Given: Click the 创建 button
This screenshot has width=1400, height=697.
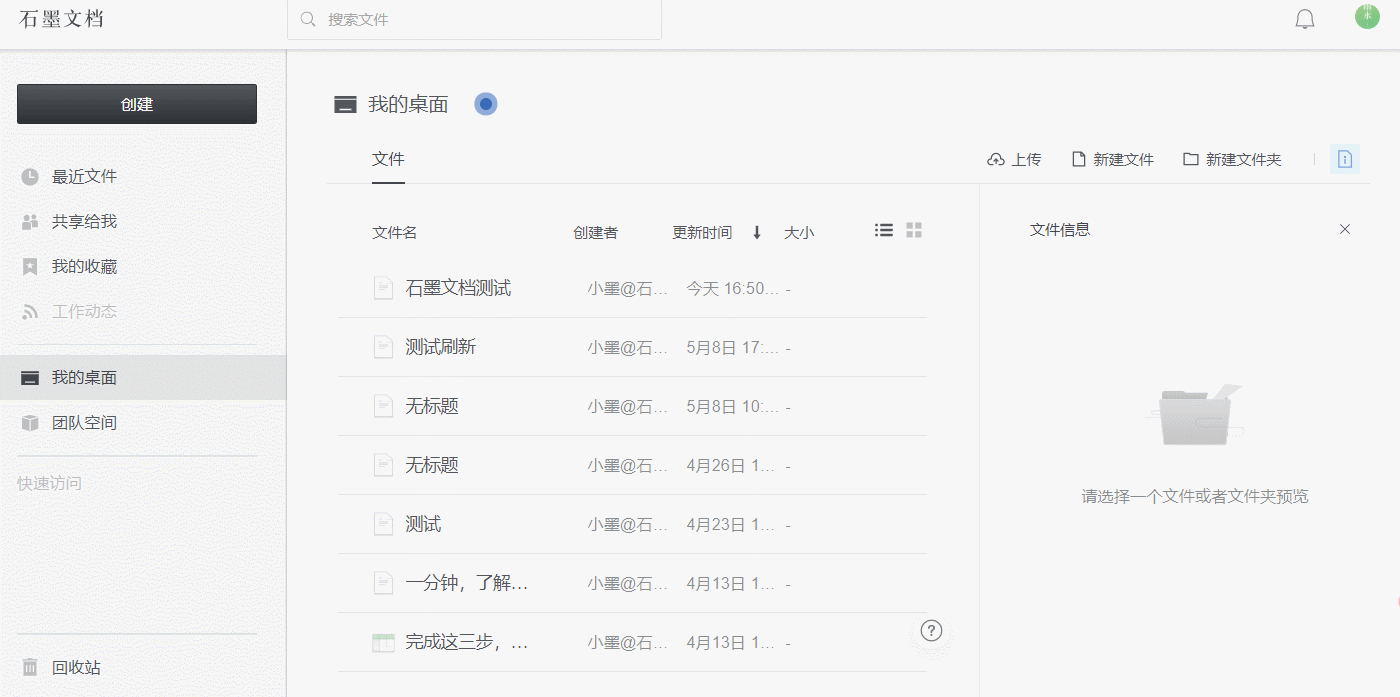Looking at the screenshot, I should pyautogui.click(x=137, y=104).
